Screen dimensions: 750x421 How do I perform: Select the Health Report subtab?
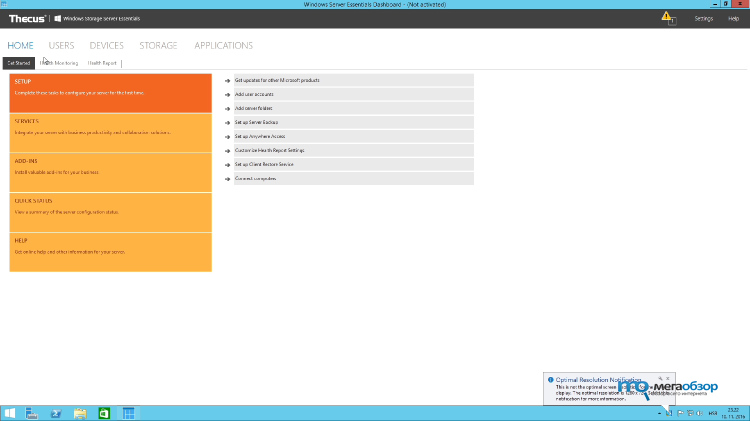coord(102,63)
